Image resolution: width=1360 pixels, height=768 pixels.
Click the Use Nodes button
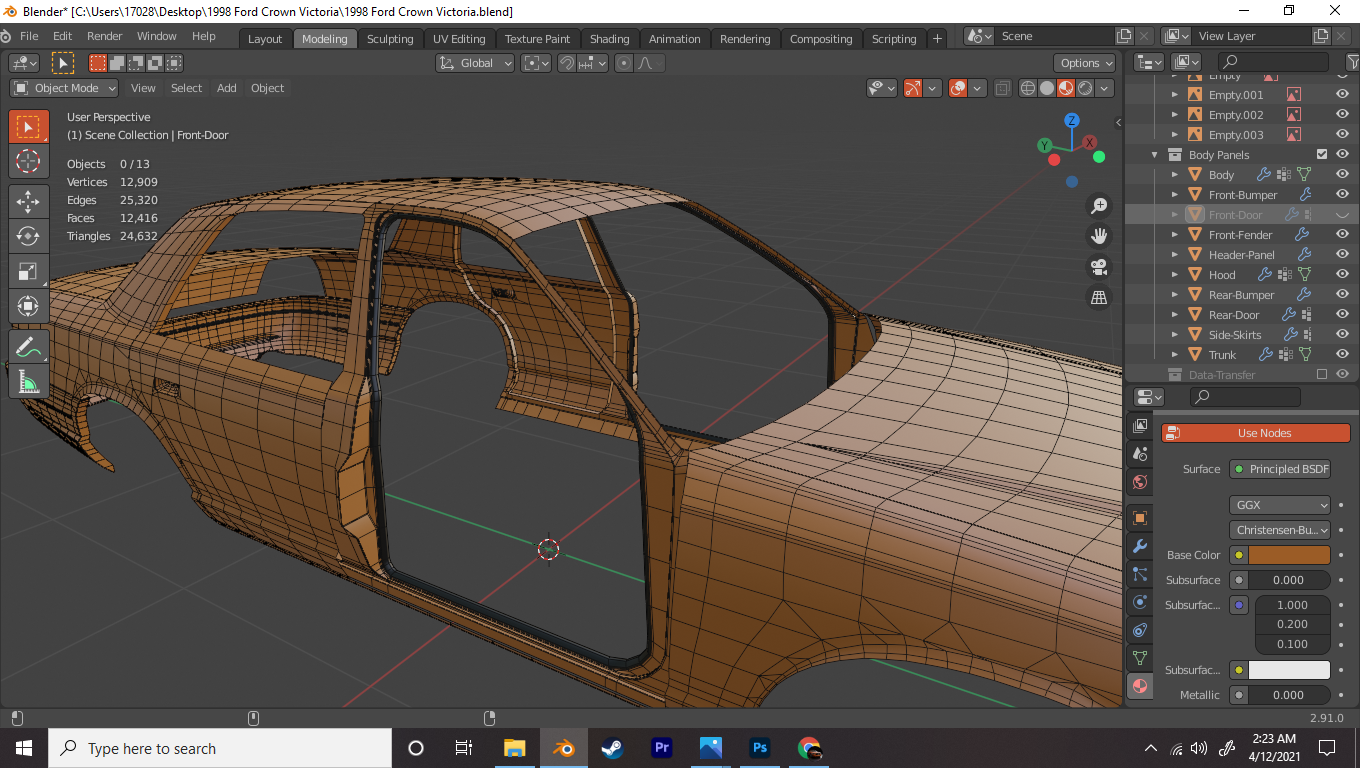(1255, 433)
